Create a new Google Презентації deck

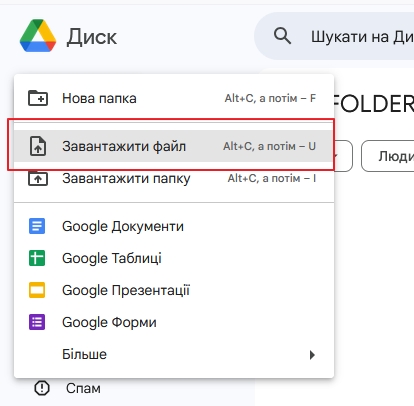tap(174, 290)
